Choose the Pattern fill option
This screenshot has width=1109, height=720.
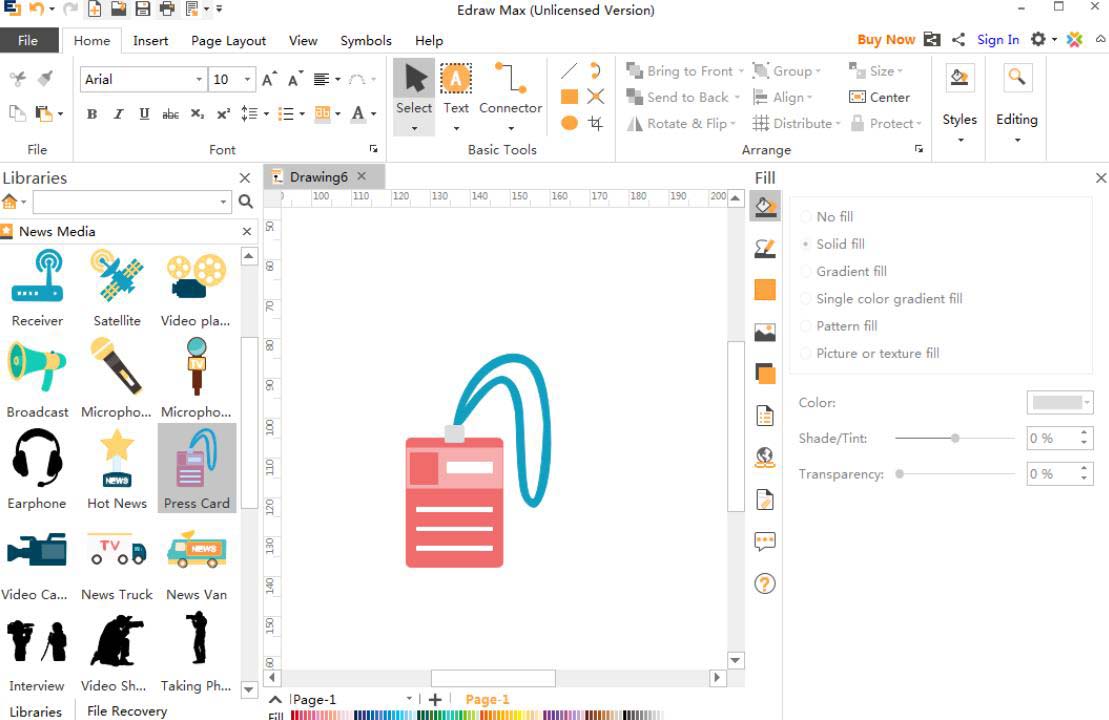click(838, 326)
